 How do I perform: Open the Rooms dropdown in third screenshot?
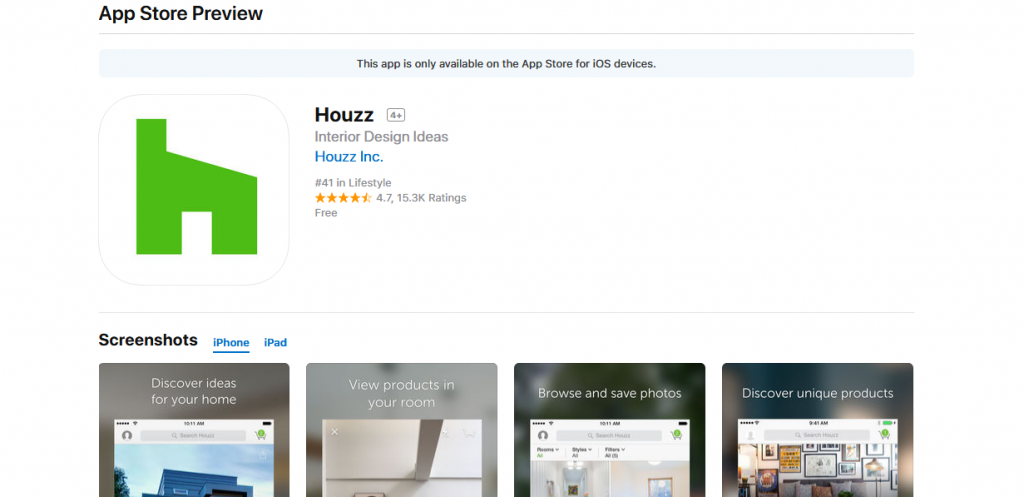(548, 452)
